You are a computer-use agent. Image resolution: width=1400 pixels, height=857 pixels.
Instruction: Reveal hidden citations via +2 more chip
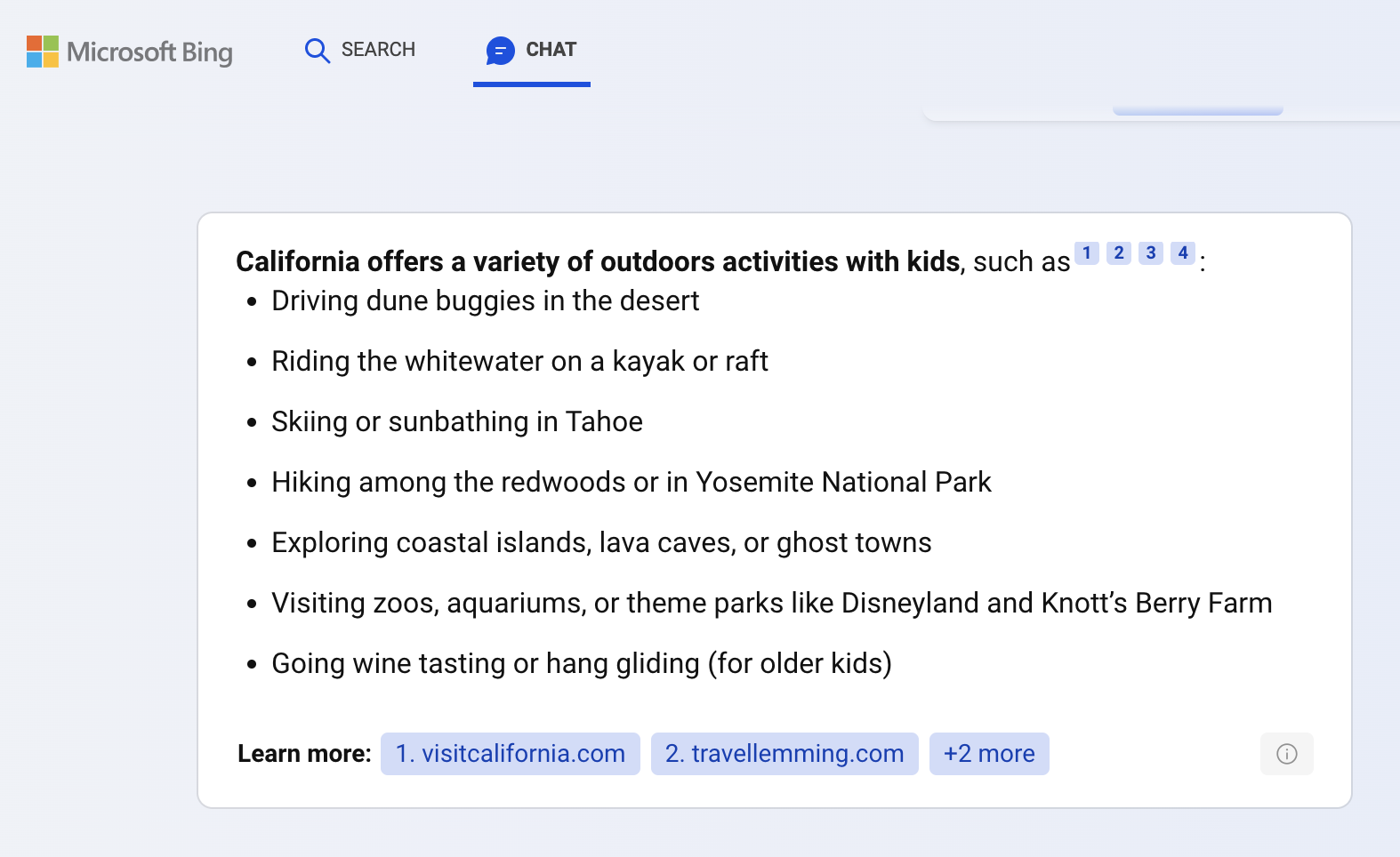[x=989, y=753]
